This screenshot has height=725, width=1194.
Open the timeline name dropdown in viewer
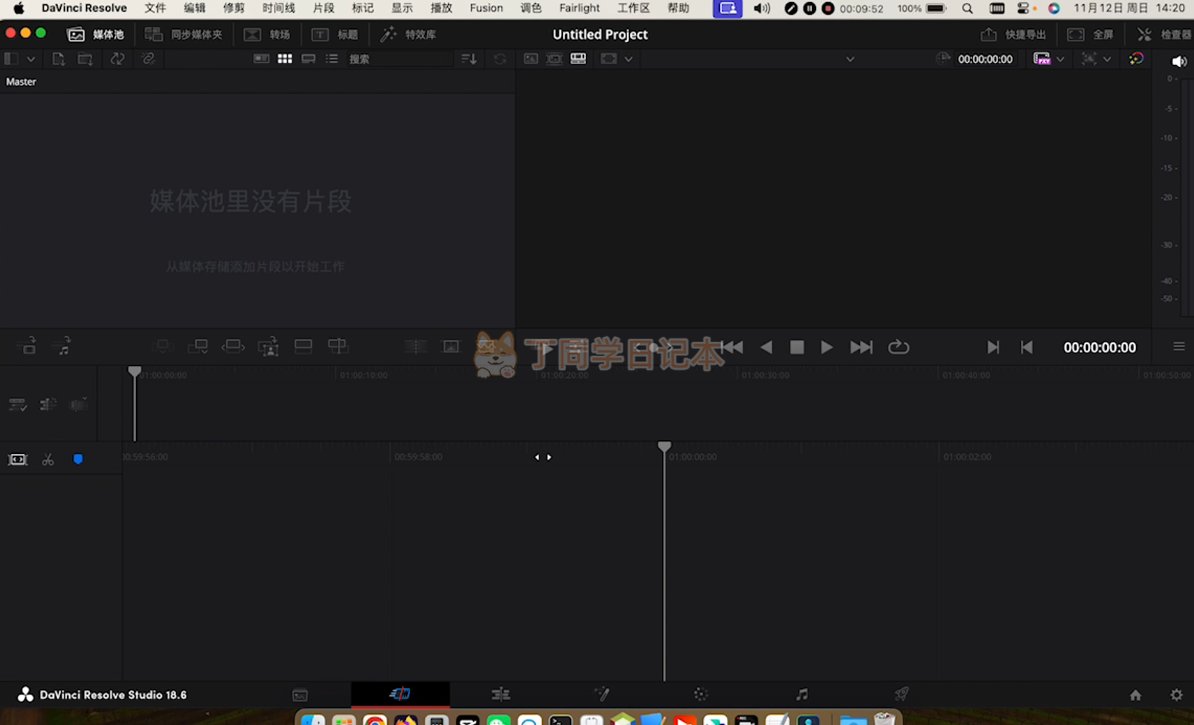(x=850, y=59)
